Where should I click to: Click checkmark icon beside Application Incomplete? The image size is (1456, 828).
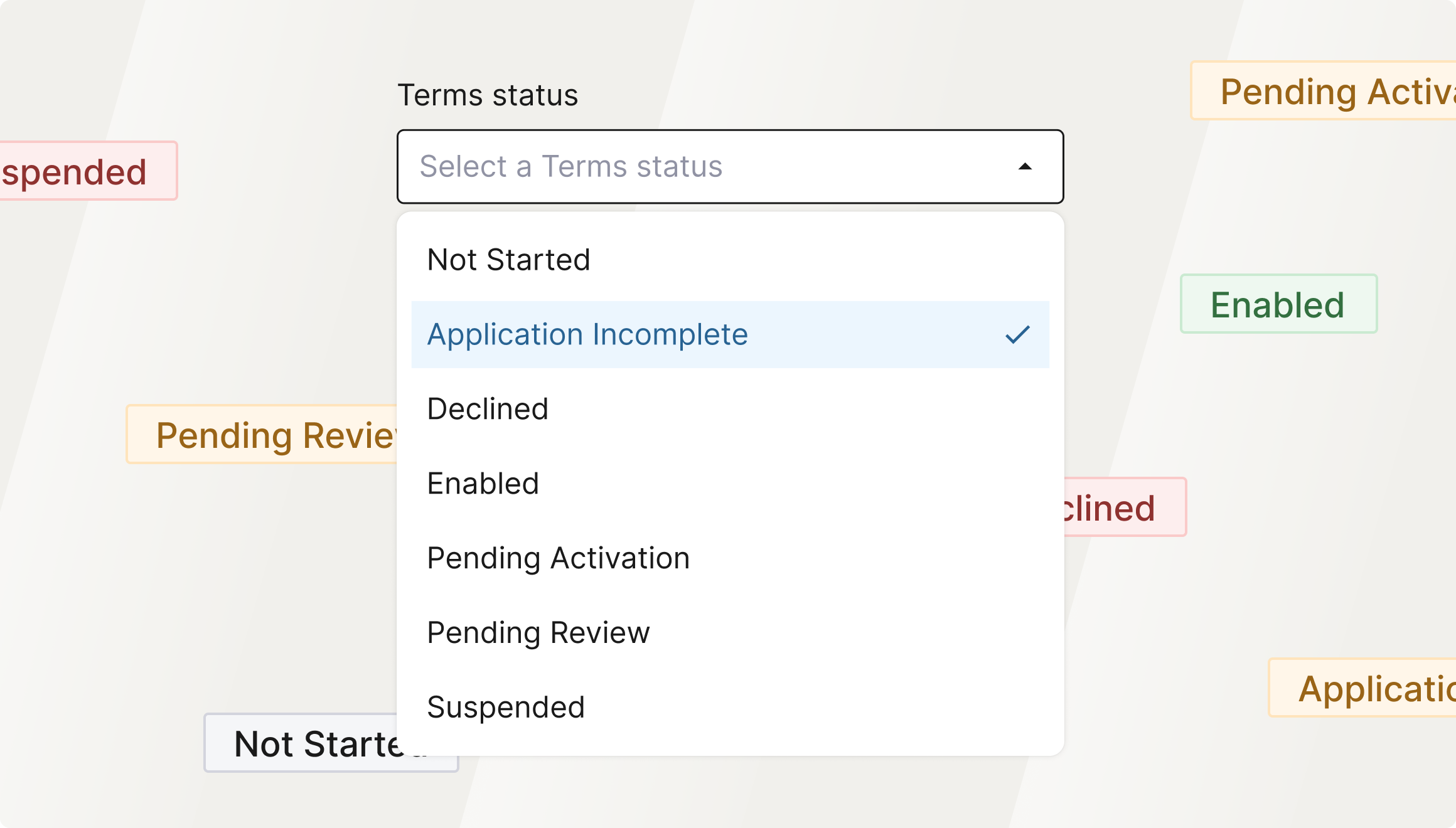click(1017, 334)
